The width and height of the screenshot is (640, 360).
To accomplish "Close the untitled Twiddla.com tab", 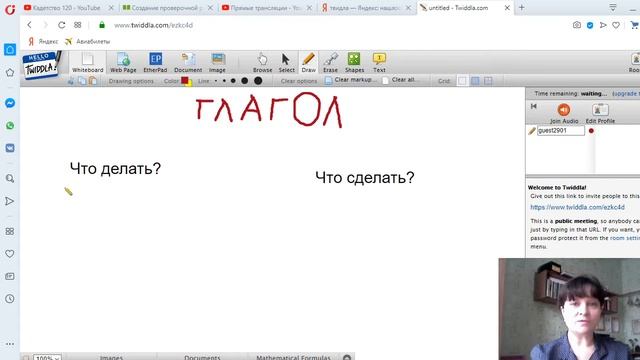I will [x=507, y=8].
